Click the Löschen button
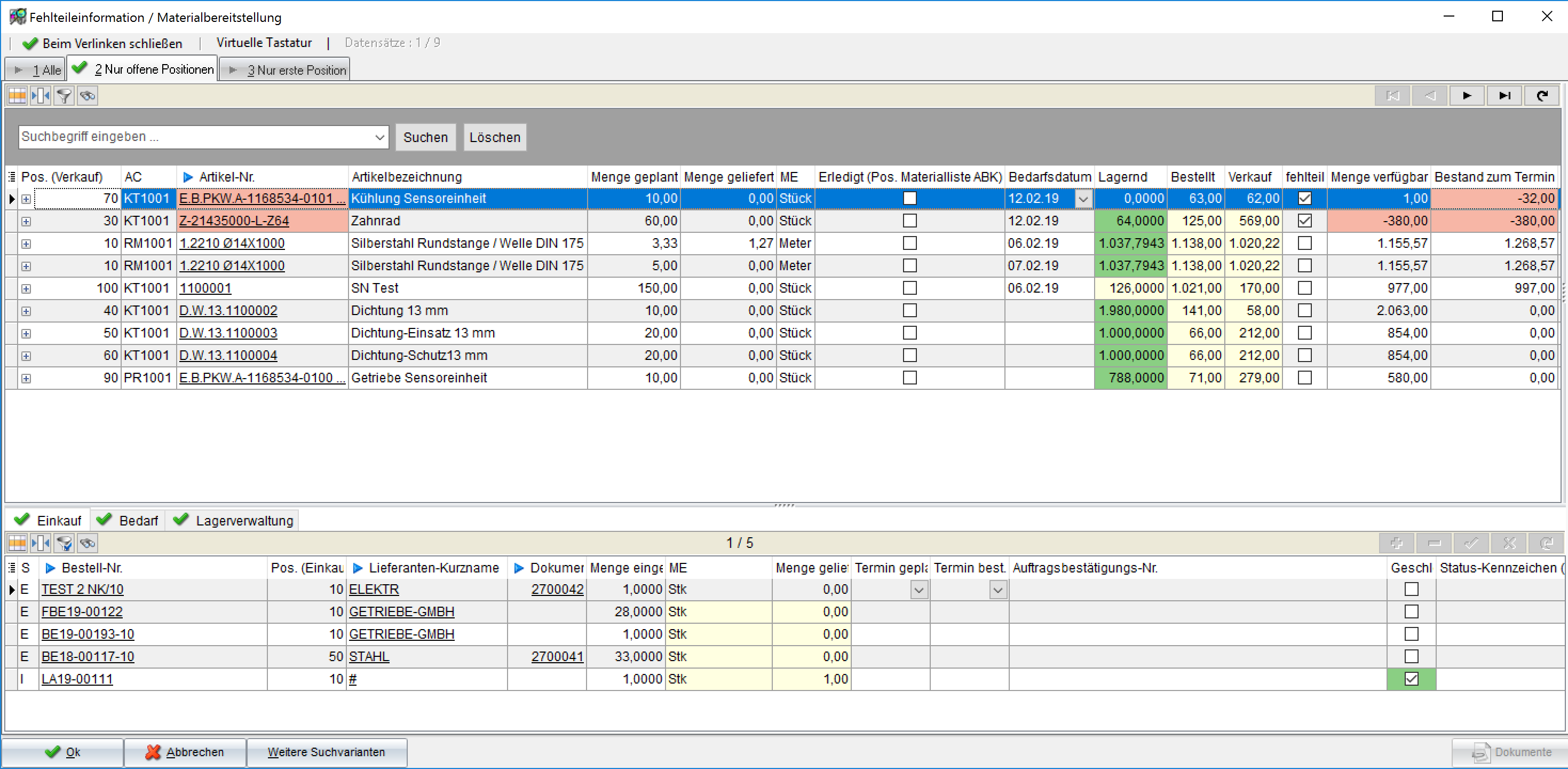Viewport: 1568px width, 769px height. tap(494, 137)
